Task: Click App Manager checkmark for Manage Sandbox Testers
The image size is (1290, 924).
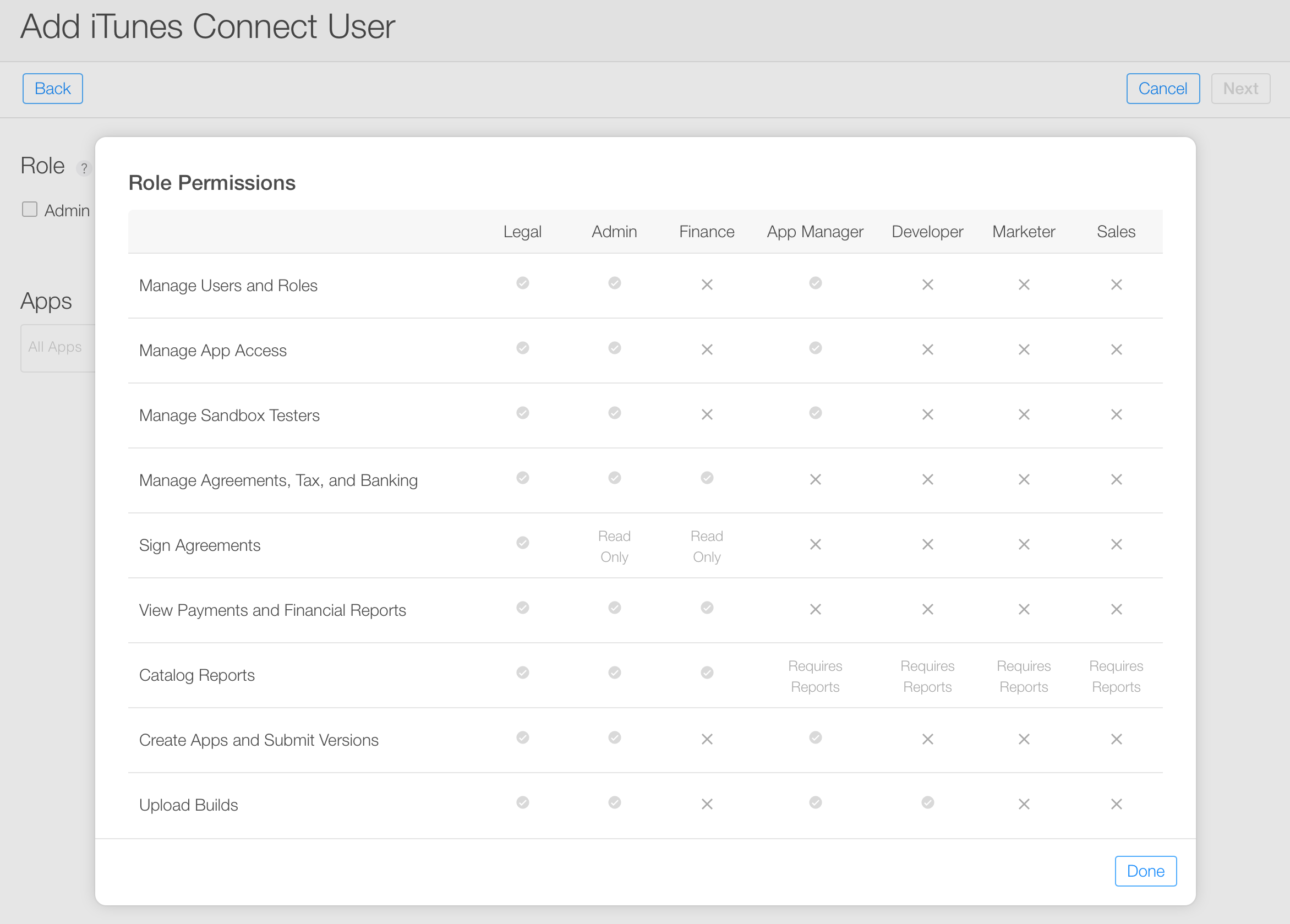Action: 815,413
